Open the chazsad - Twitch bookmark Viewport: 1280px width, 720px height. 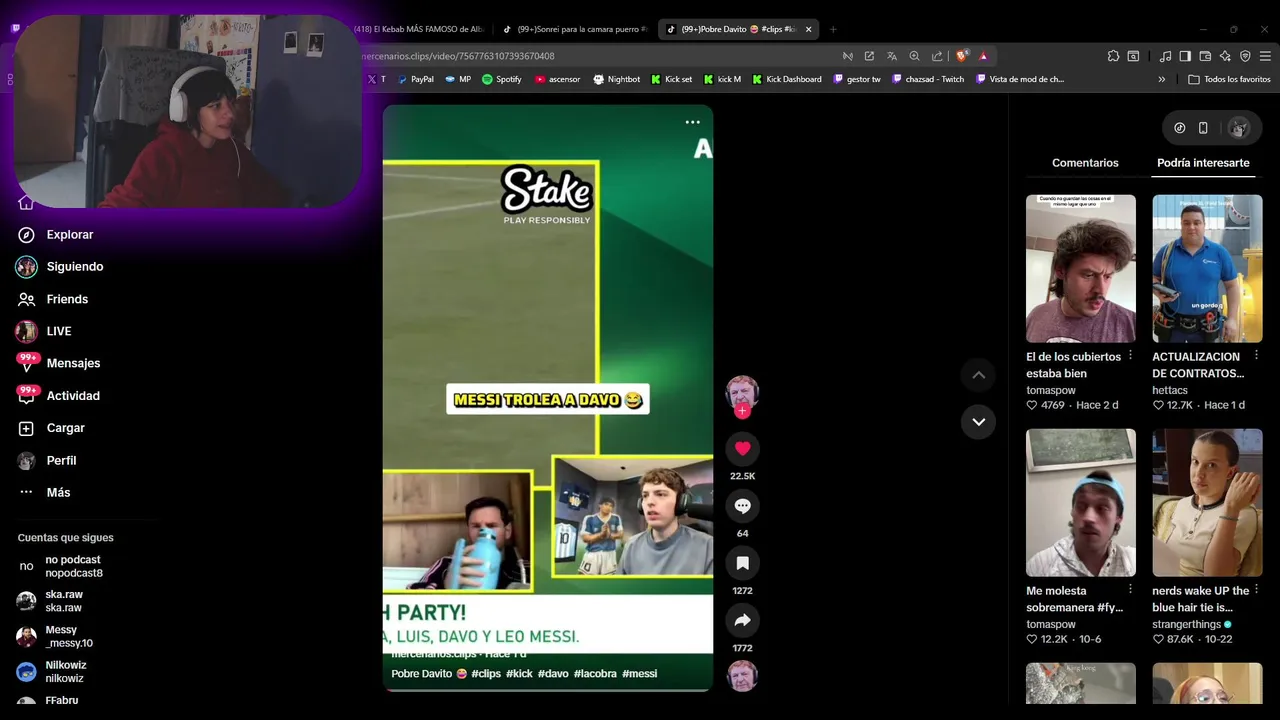pos(928,79)
